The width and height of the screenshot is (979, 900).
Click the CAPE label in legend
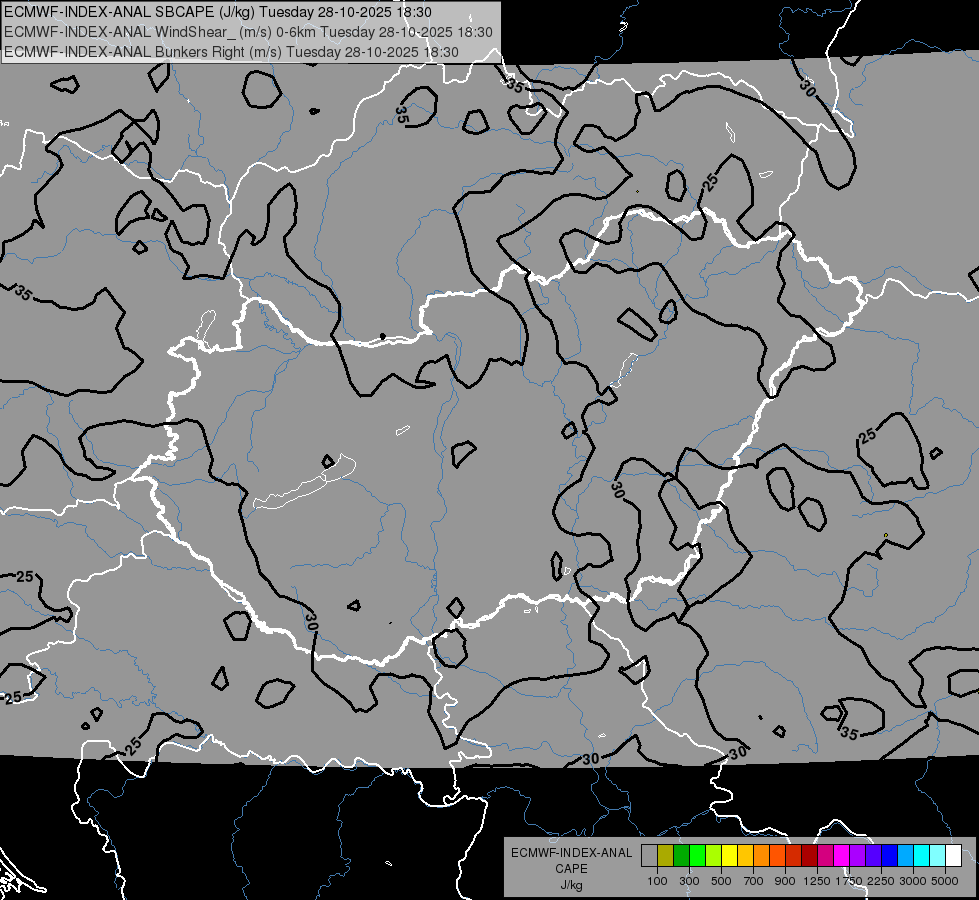point(571,869)
